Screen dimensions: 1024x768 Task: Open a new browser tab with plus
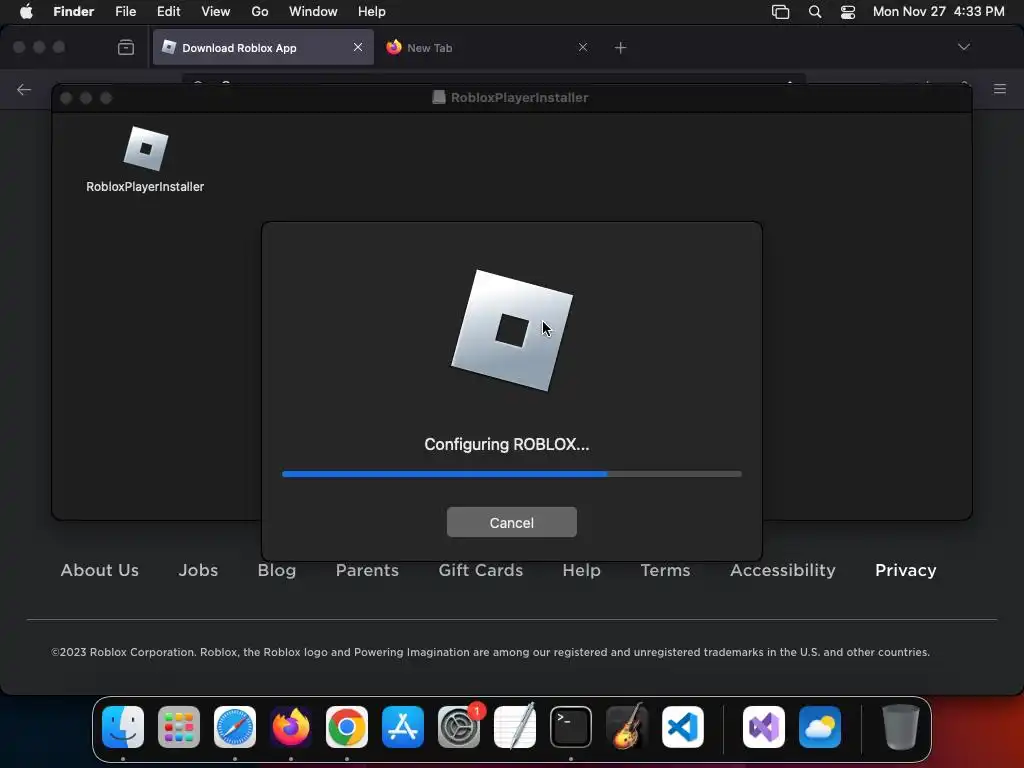620,48
